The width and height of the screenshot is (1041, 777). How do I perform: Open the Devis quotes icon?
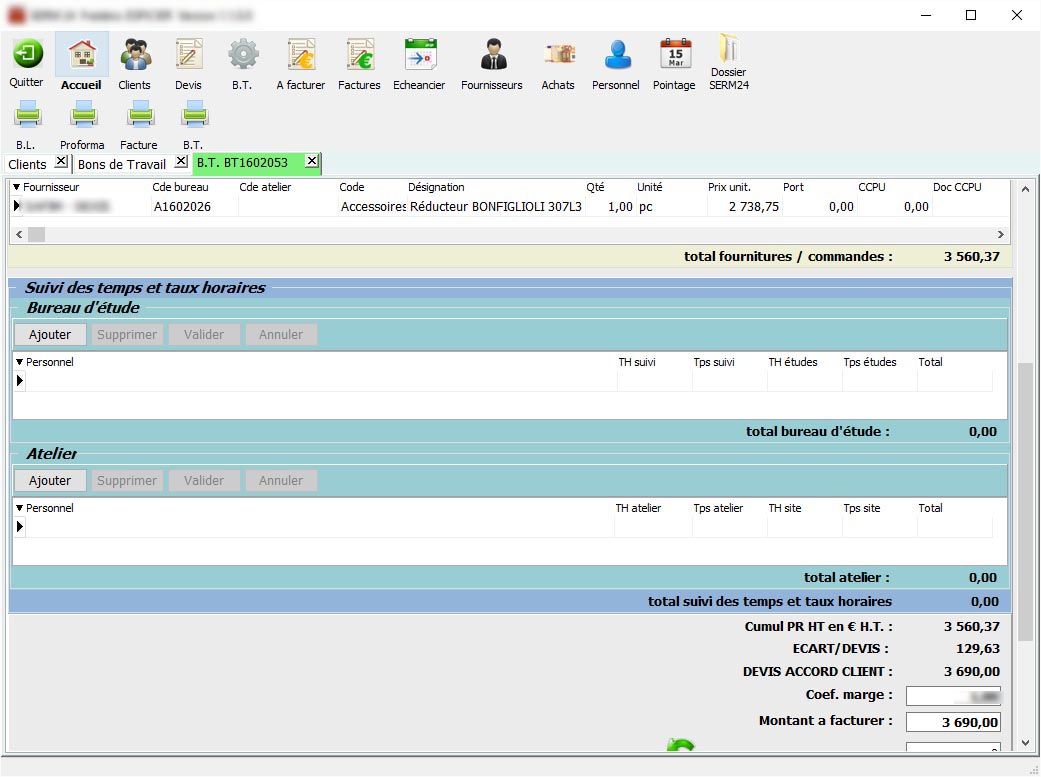coord(189,54)
